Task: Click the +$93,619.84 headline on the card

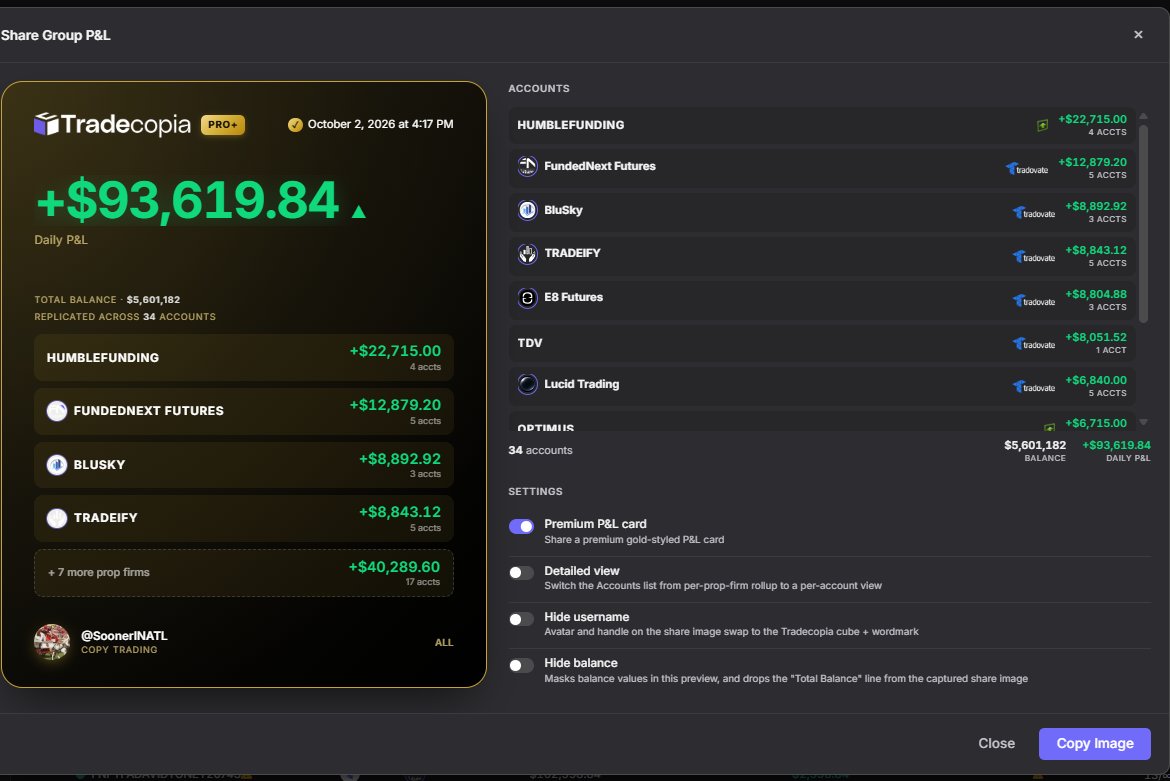Action: (x=188, y=201)
